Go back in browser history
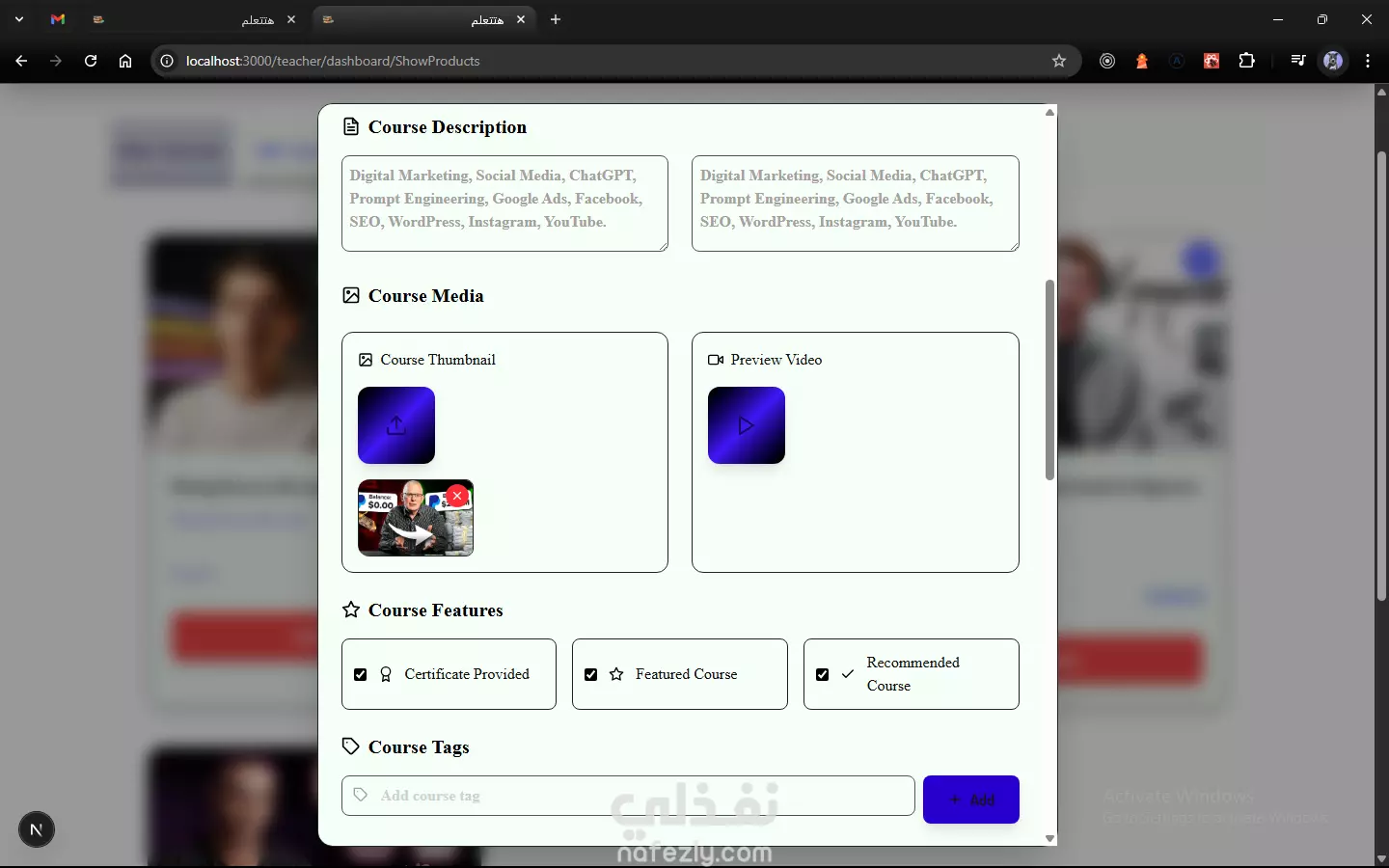1389x868 pixels. (x=21, y=61)
